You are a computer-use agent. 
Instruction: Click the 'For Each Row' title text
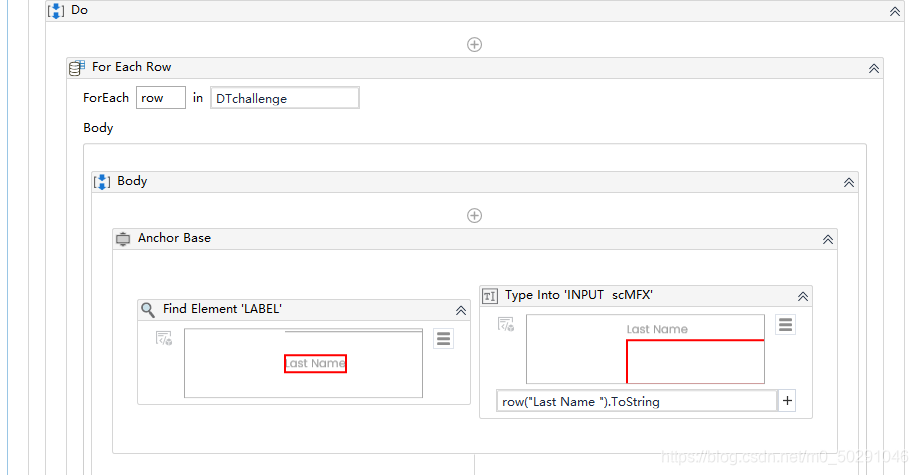point(132,67)
